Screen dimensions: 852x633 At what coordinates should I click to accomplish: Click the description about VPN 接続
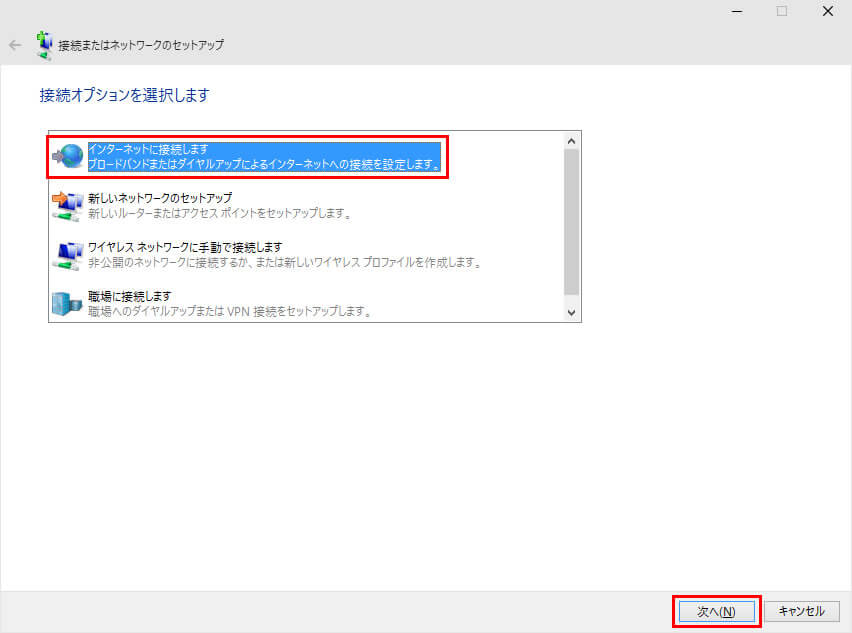[229, 311]
